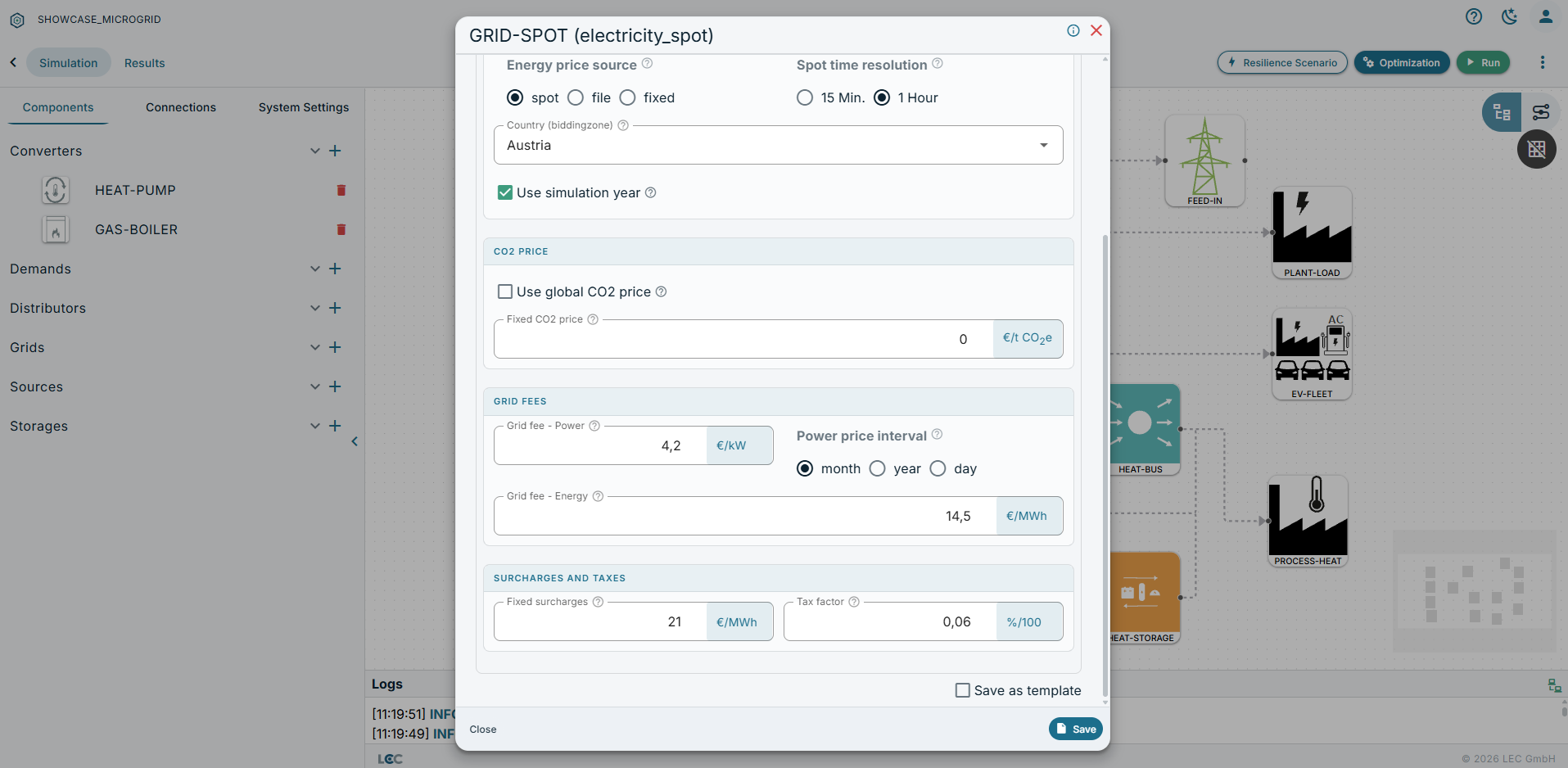The image size is (1568, 768).
Task: Select the fixed energy price source
Action: tap(627, 97)
